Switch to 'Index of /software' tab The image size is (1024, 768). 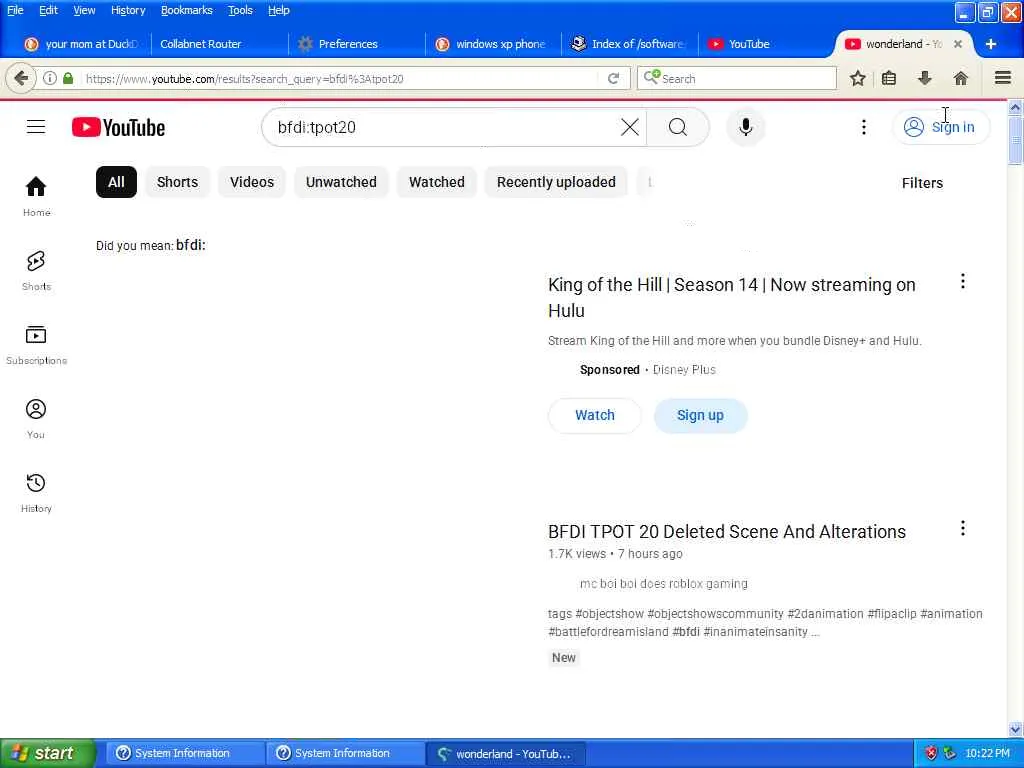coord(629,44)
